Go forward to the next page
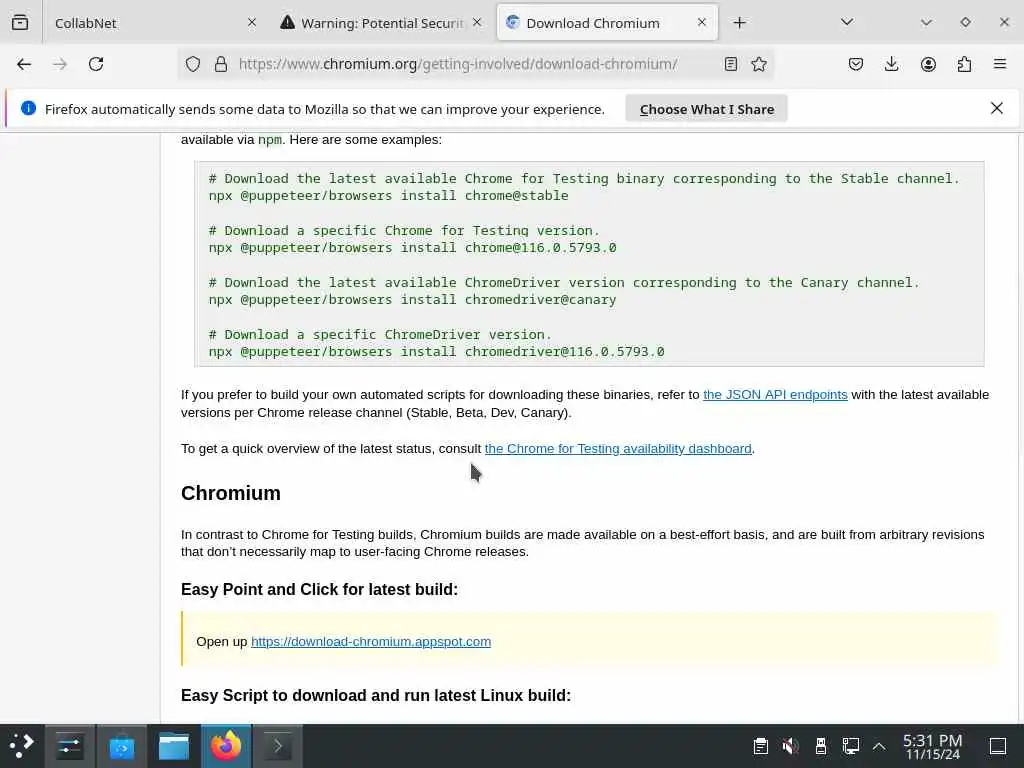 (60, 64)
